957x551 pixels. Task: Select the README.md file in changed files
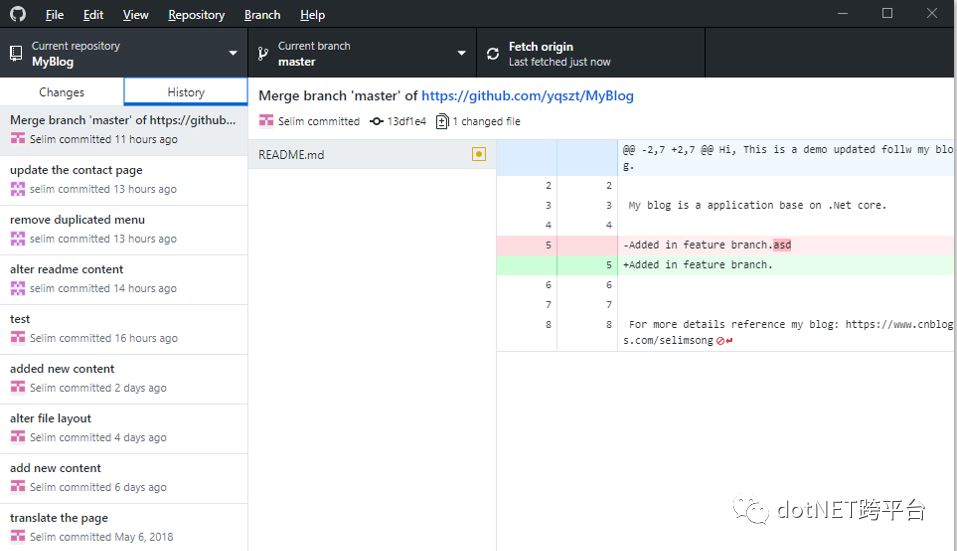point(372,154)
